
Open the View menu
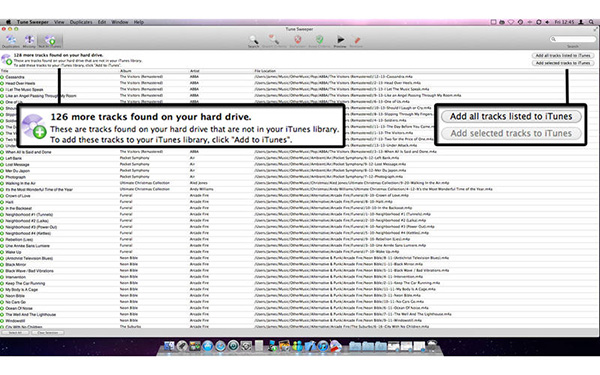coord(59,22)
